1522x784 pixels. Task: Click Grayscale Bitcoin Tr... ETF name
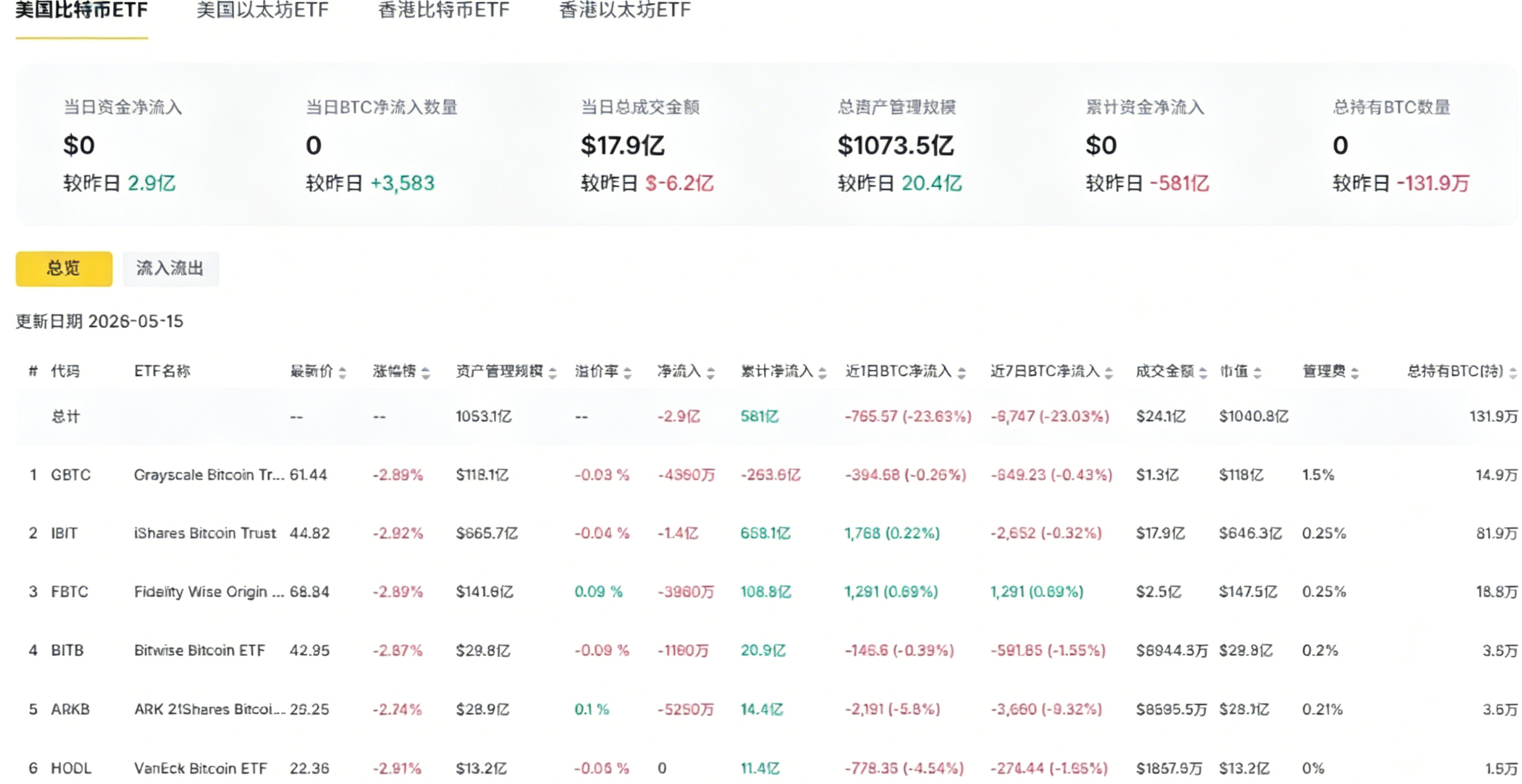209,475
